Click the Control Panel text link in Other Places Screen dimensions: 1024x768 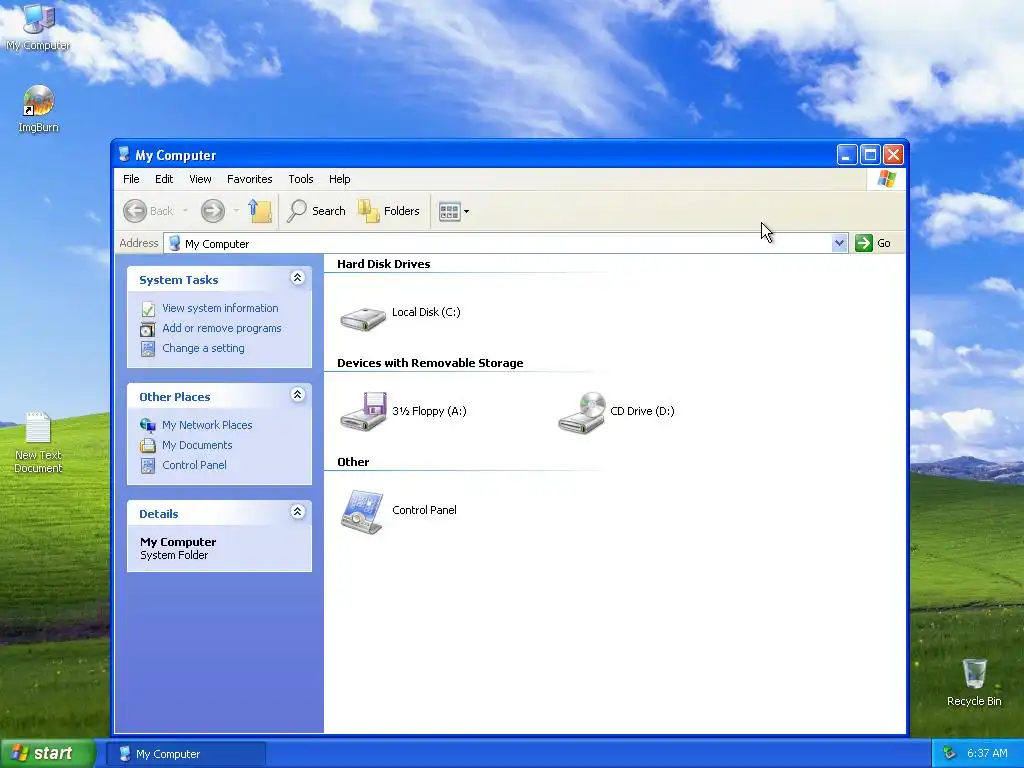(194, 466)
